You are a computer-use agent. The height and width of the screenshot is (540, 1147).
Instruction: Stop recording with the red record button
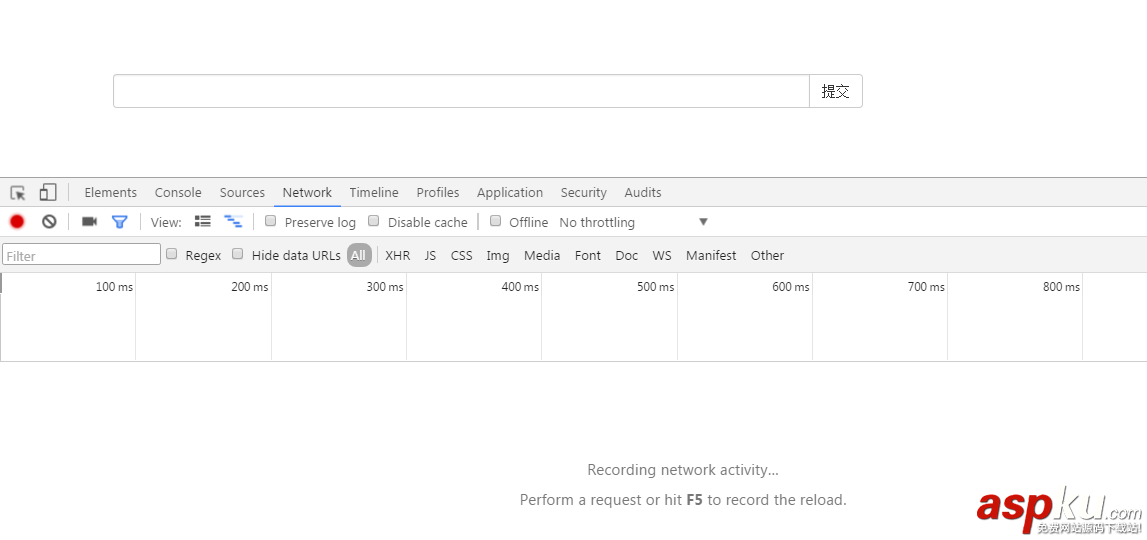coord(17,222)
